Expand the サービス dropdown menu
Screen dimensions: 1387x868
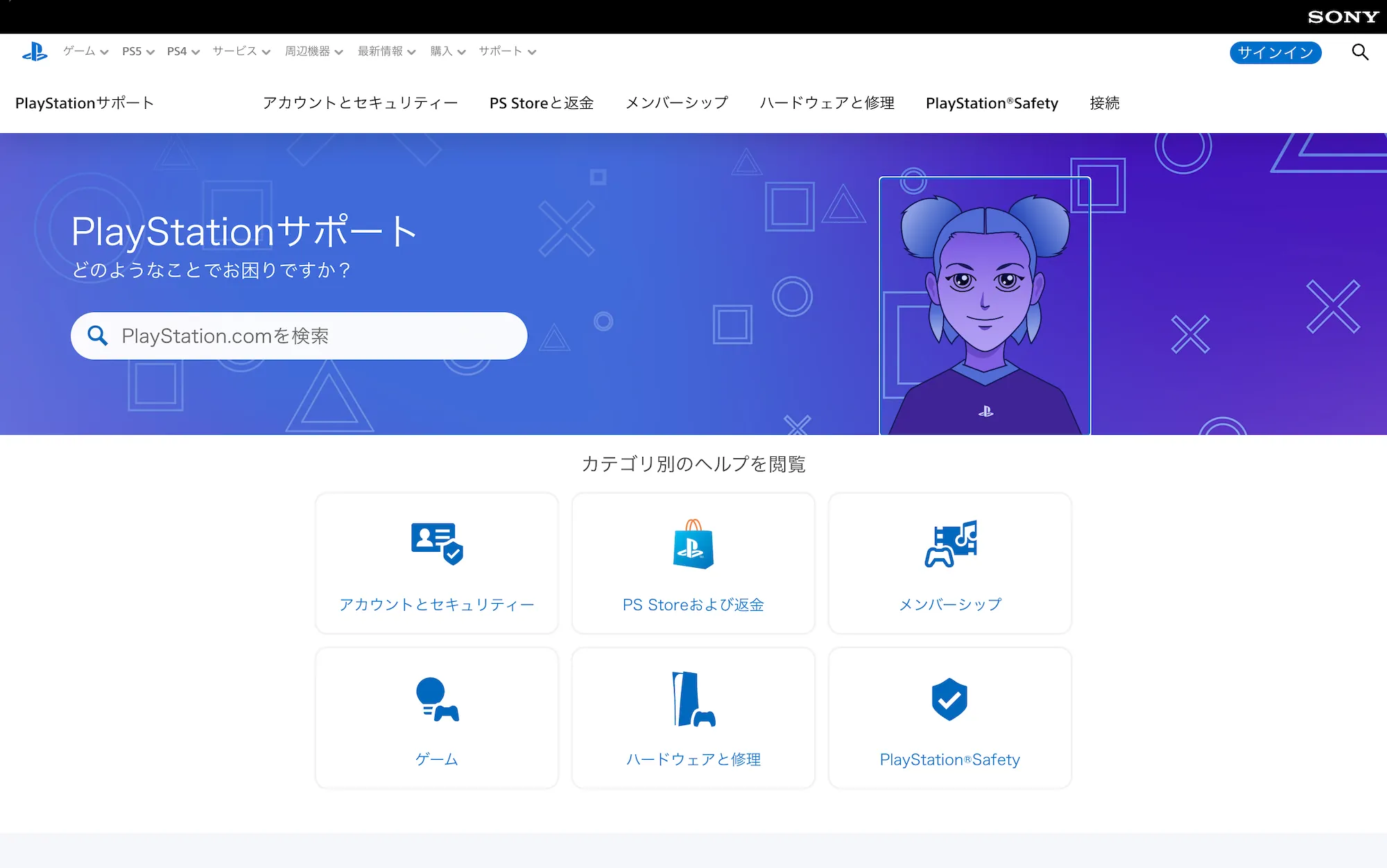coord(241,51)
